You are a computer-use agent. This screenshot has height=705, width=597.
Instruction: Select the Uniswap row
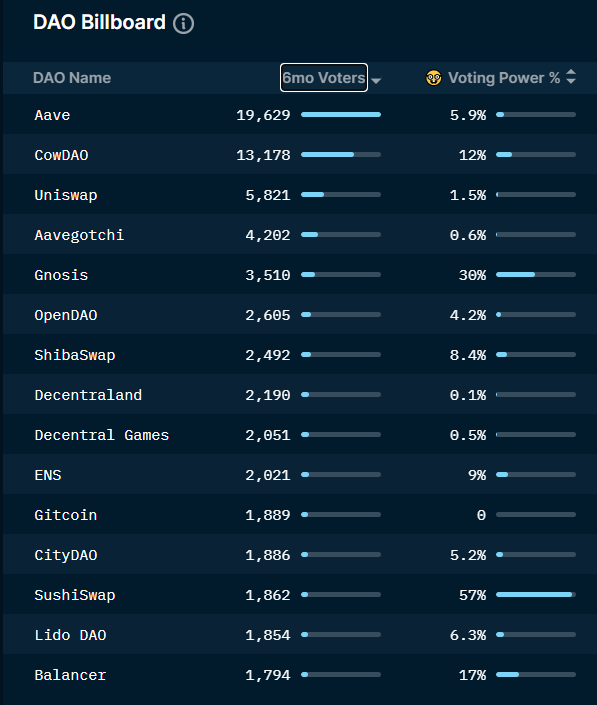[300, 195]
